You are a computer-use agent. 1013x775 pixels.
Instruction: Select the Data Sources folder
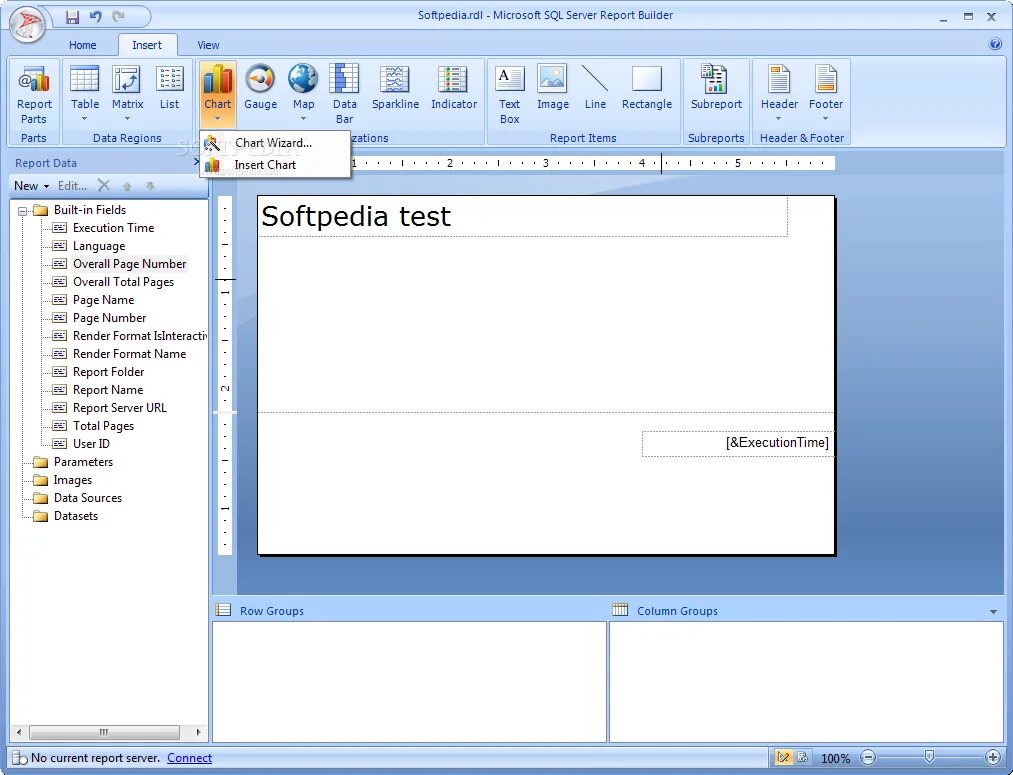[88, 499]
